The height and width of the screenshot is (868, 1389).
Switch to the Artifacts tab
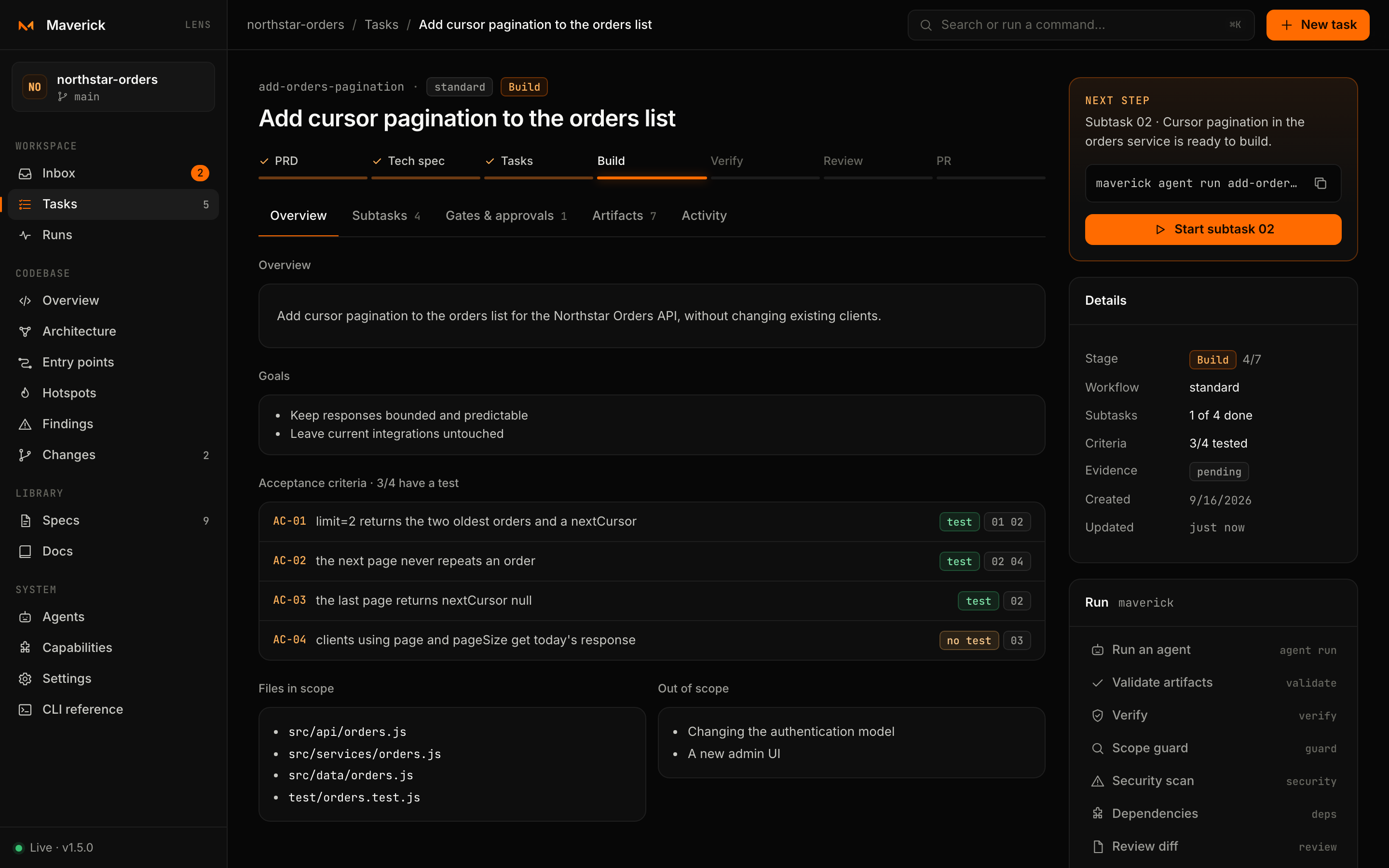pos(624,216)
